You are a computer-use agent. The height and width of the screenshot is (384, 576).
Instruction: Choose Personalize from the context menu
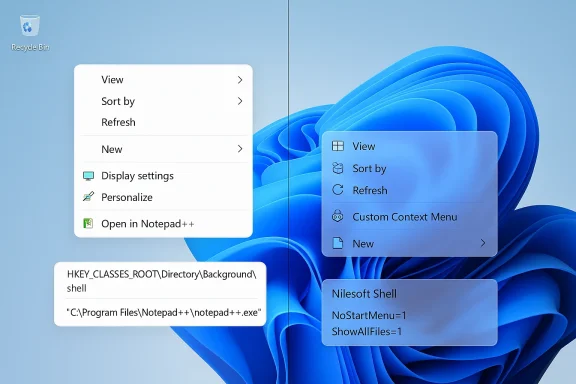pyautogui.click(x=163, y=197)
